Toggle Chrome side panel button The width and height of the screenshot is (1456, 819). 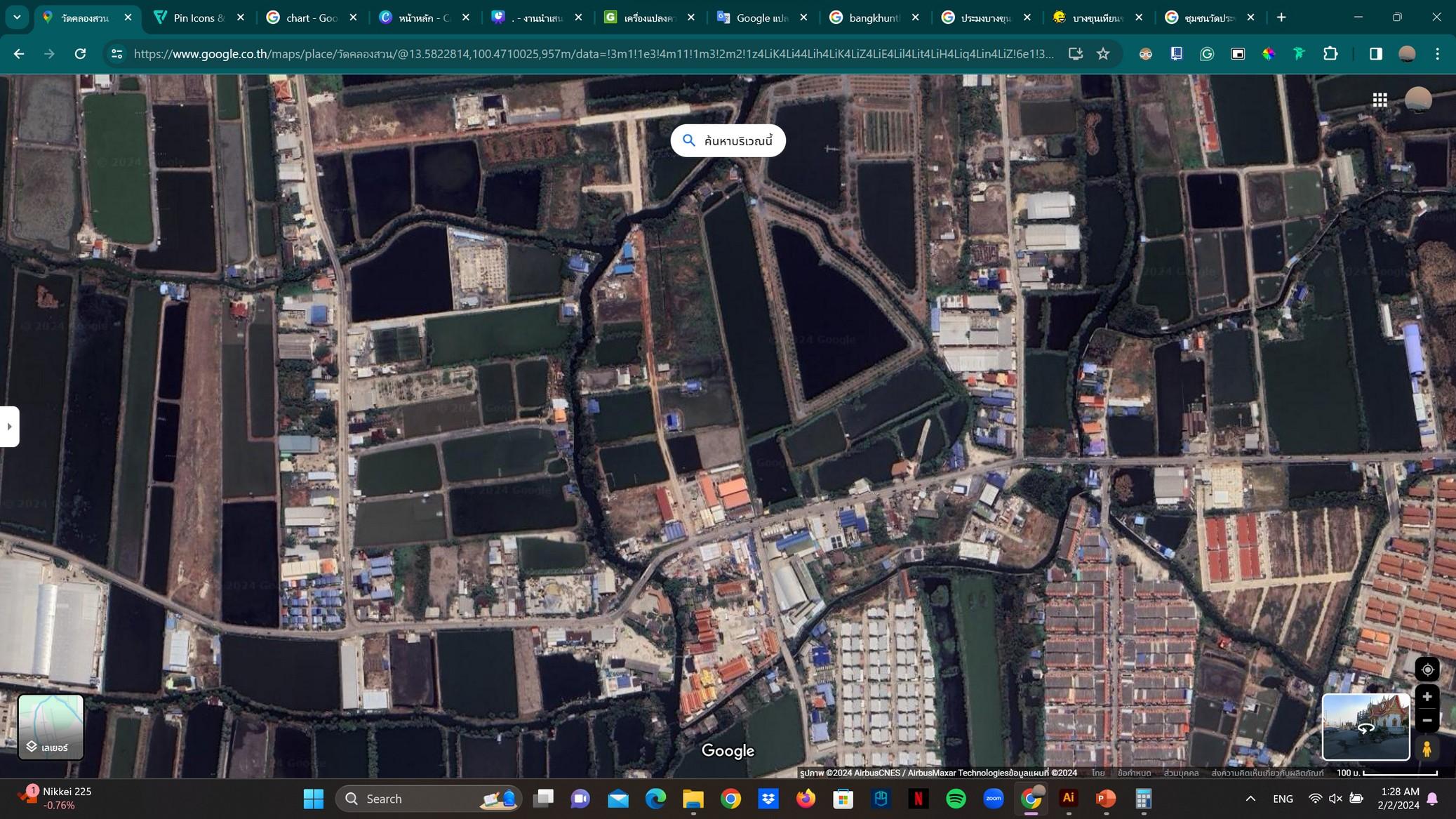[x=1375, y=54]
